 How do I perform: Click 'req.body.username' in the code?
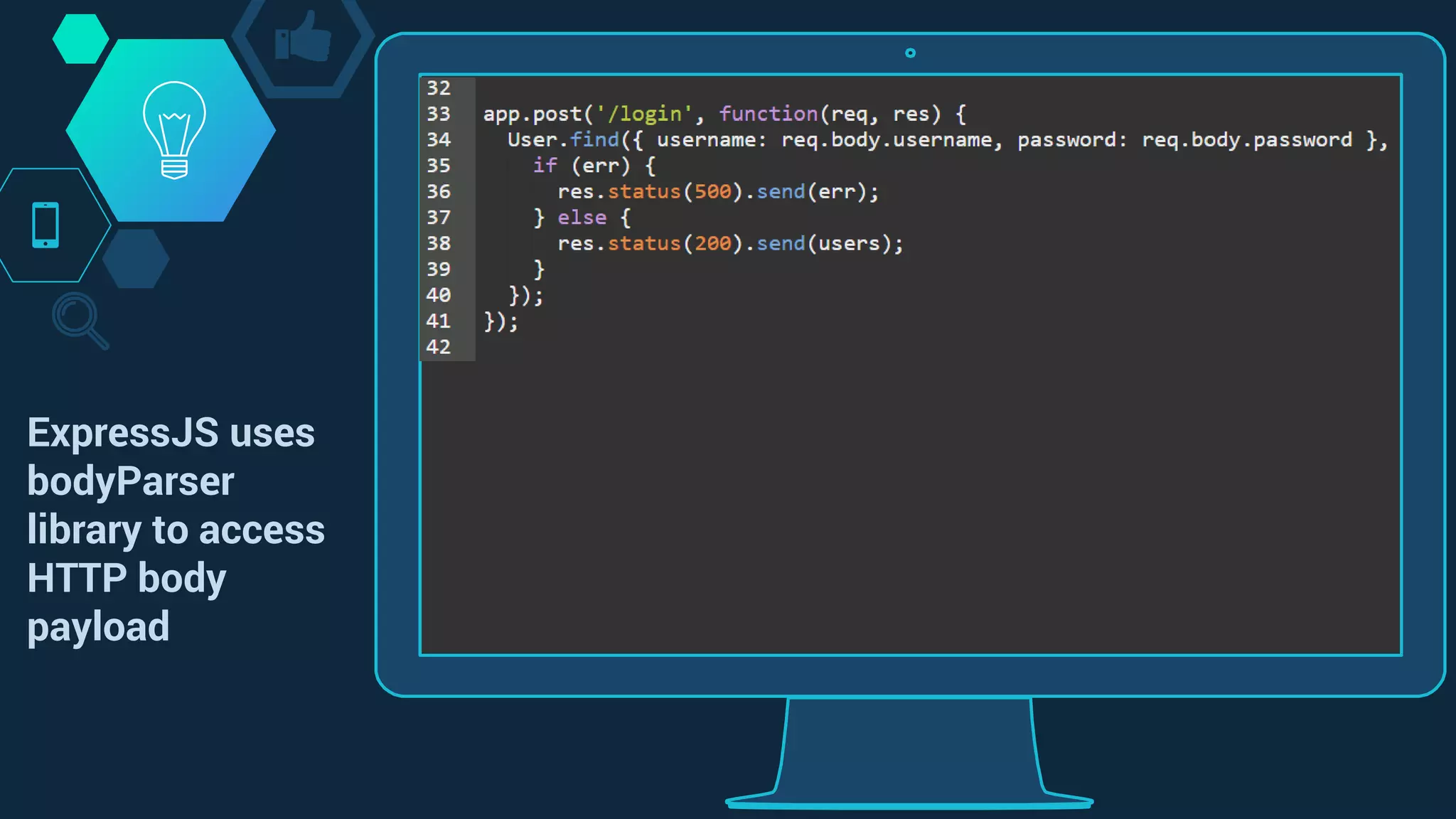point(887,140)
